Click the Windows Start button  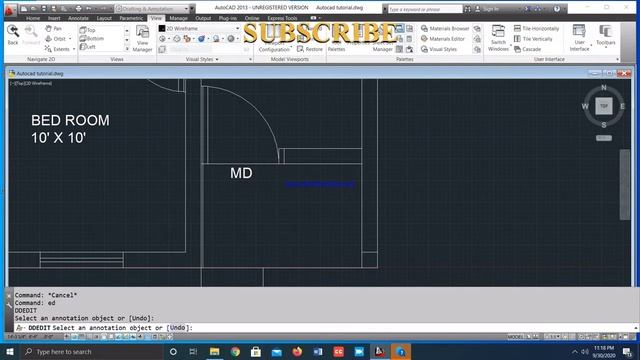[x=10, y=351]
